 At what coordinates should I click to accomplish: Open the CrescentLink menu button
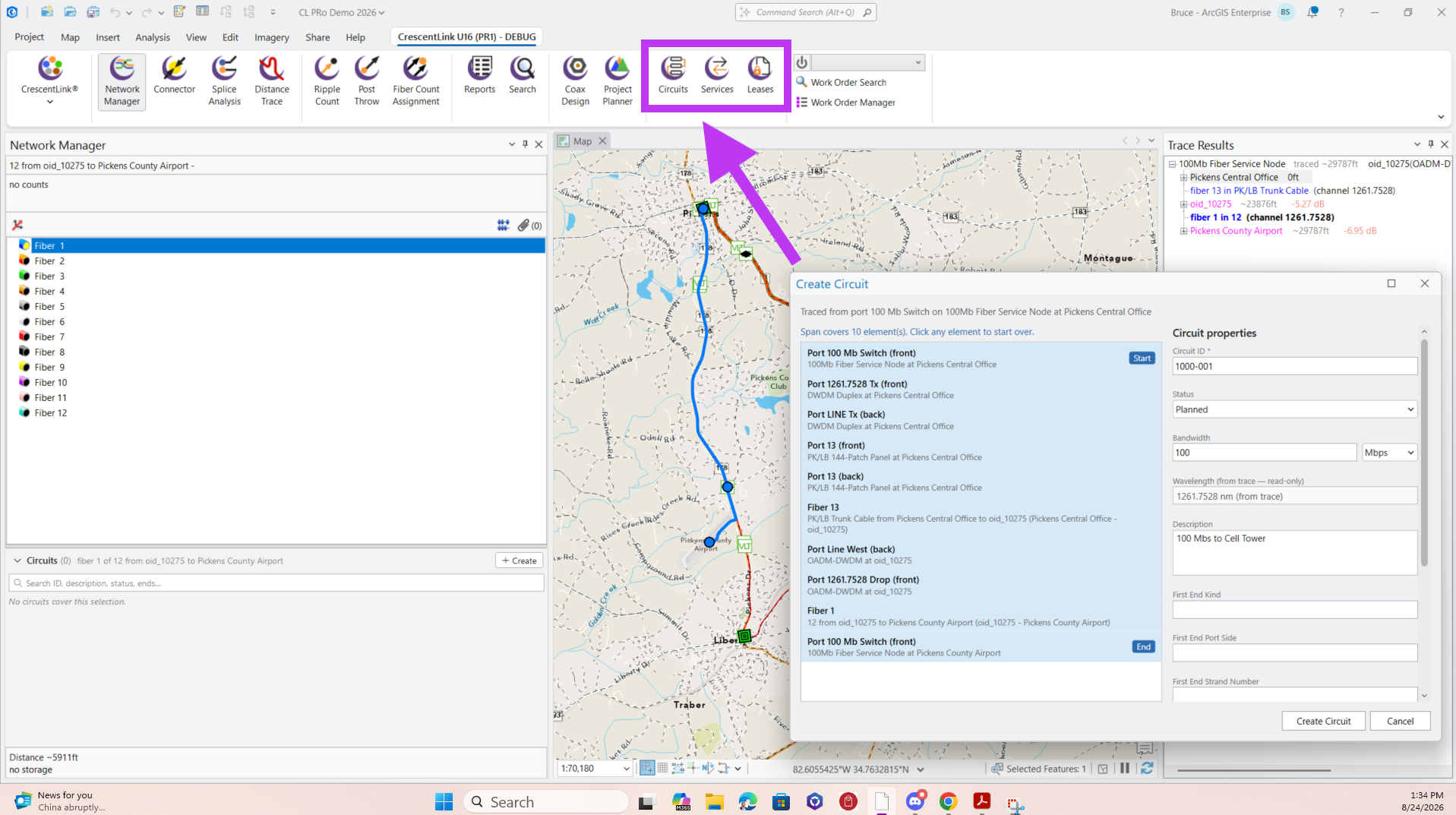(x=50, y=79)
